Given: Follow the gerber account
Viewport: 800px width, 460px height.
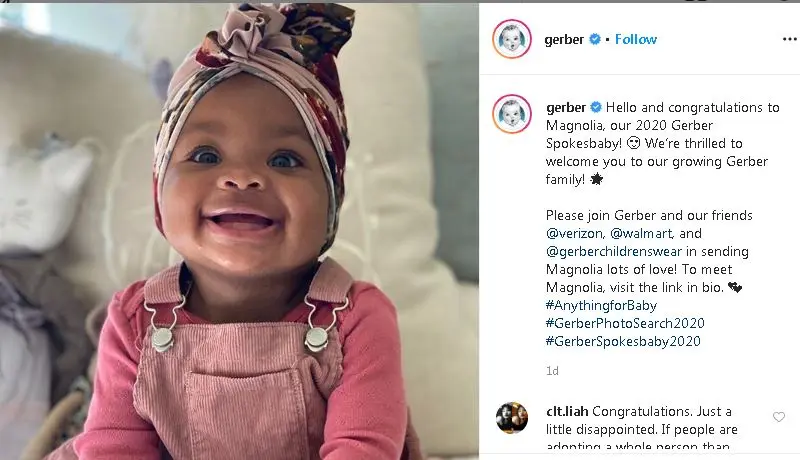Looking at the screenshot, I should tap(636, 39).
